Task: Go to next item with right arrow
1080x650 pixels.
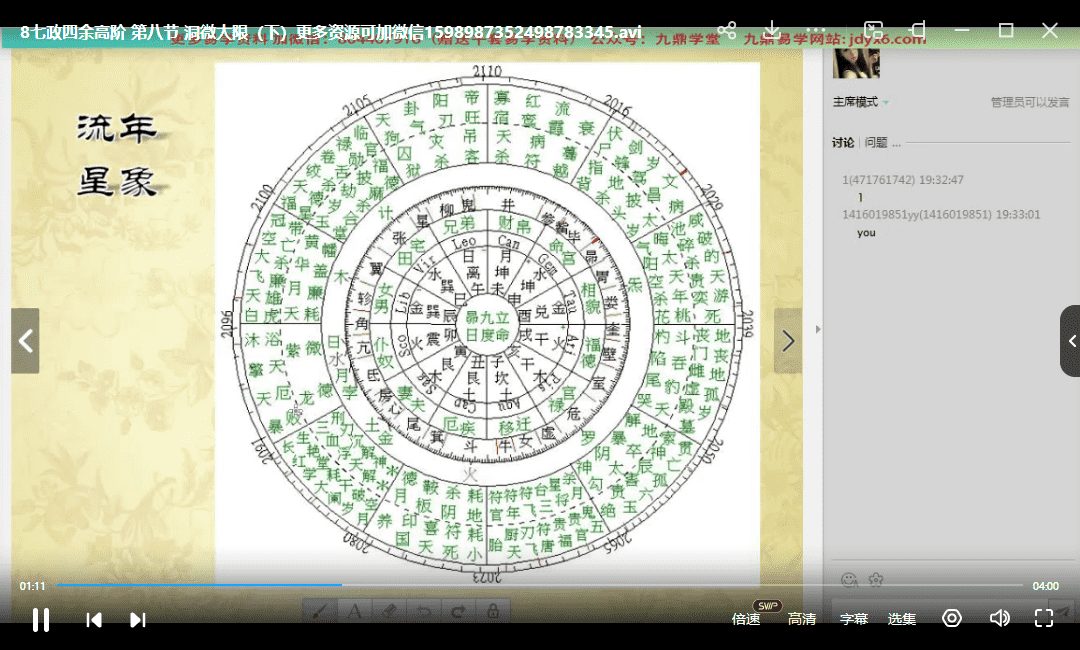Action: [788, 341]
